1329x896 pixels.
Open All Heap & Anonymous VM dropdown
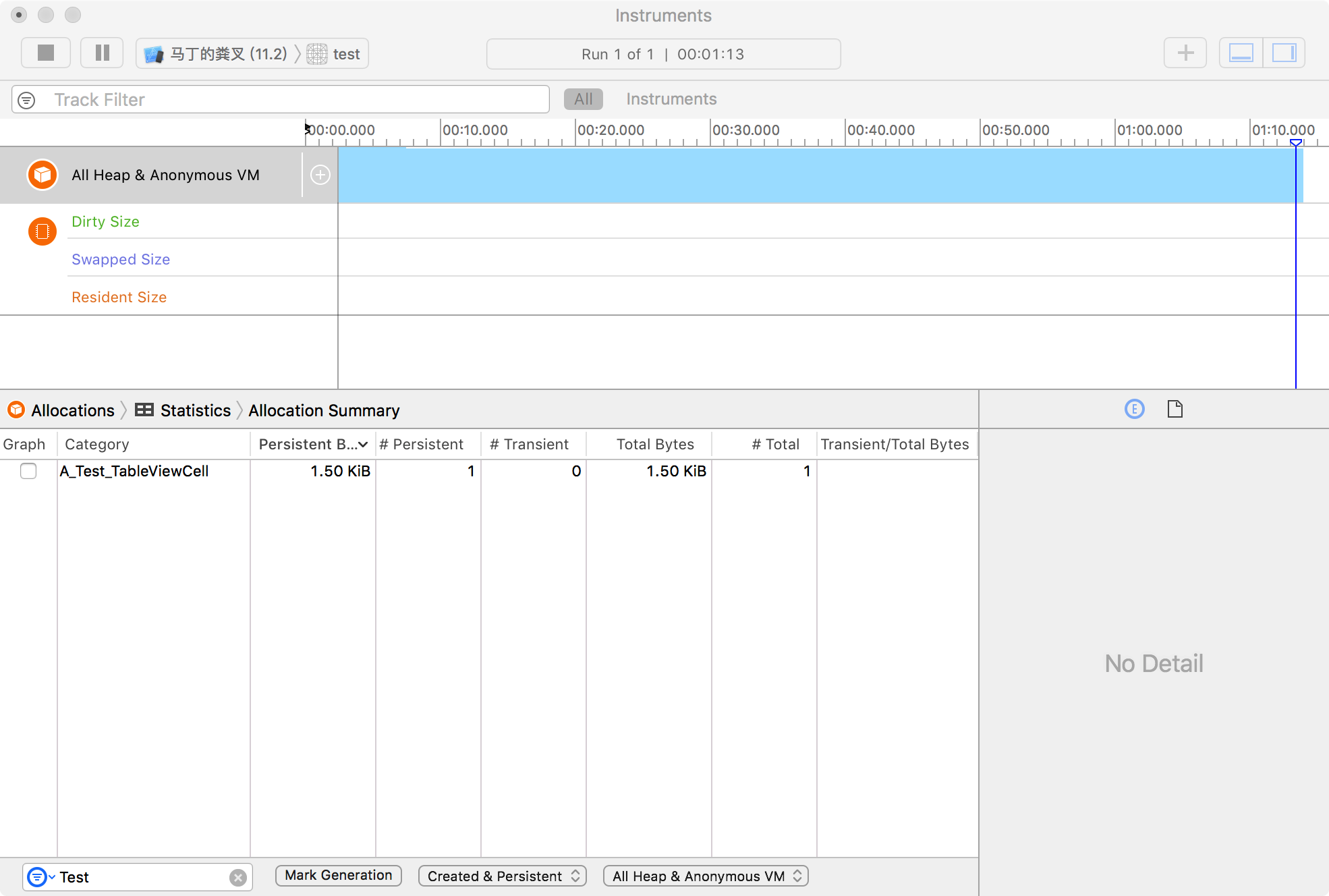tap(706, 876)
